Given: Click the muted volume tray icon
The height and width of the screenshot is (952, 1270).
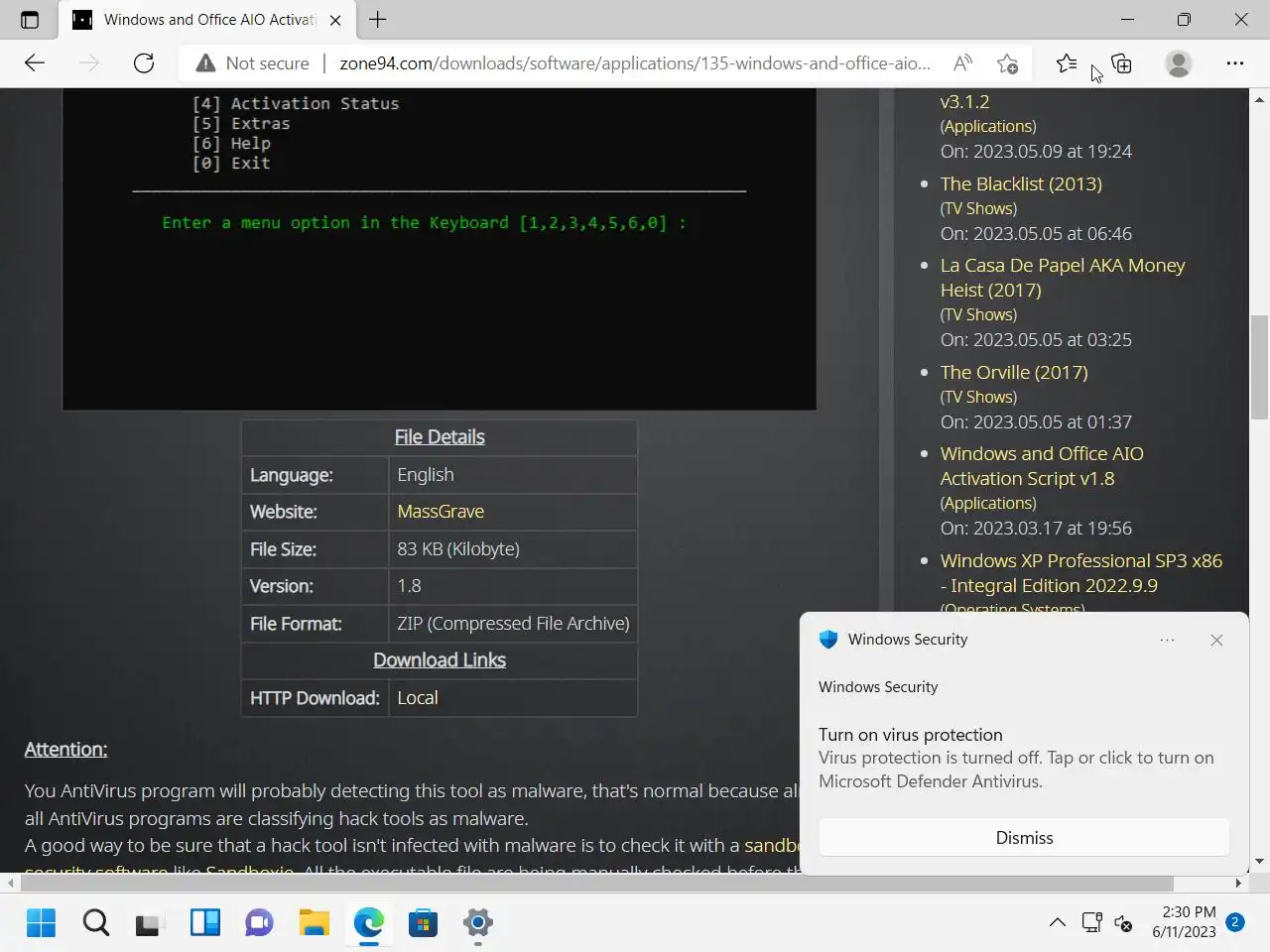Looking at the screenshot, I should coord(1123,923).
